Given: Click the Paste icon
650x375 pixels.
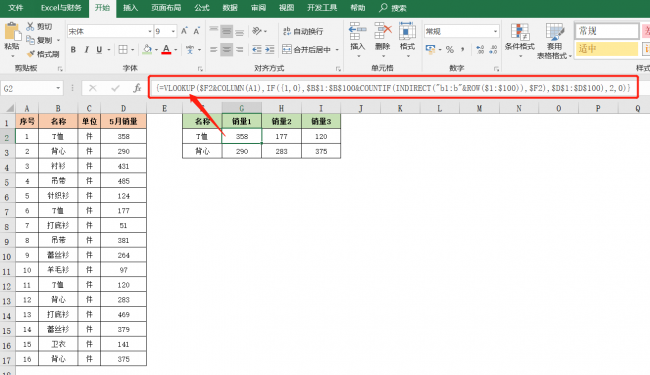Looking at the screenshot, I should (x=12, y=32).
